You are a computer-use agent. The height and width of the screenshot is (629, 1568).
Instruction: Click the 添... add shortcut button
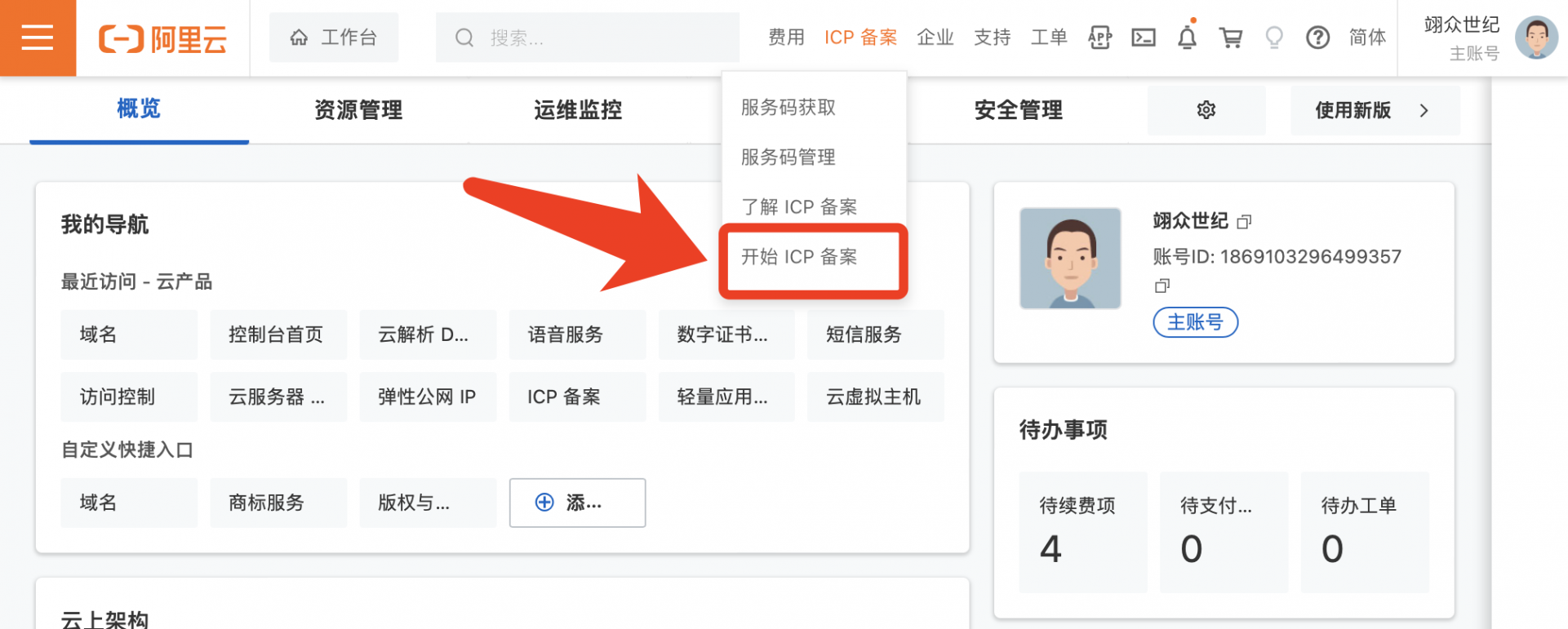[x=577, y=503]
